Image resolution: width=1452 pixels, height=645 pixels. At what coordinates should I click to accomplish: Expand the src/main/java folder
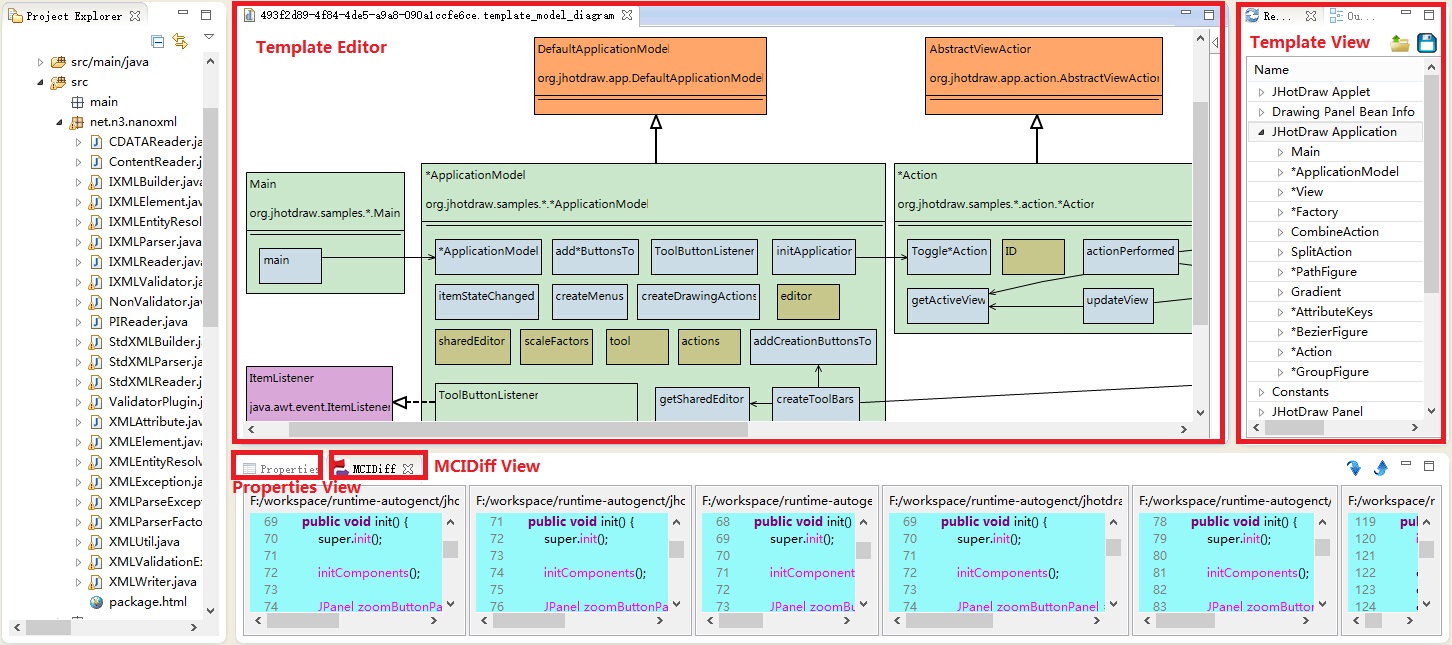coord(41,62)
